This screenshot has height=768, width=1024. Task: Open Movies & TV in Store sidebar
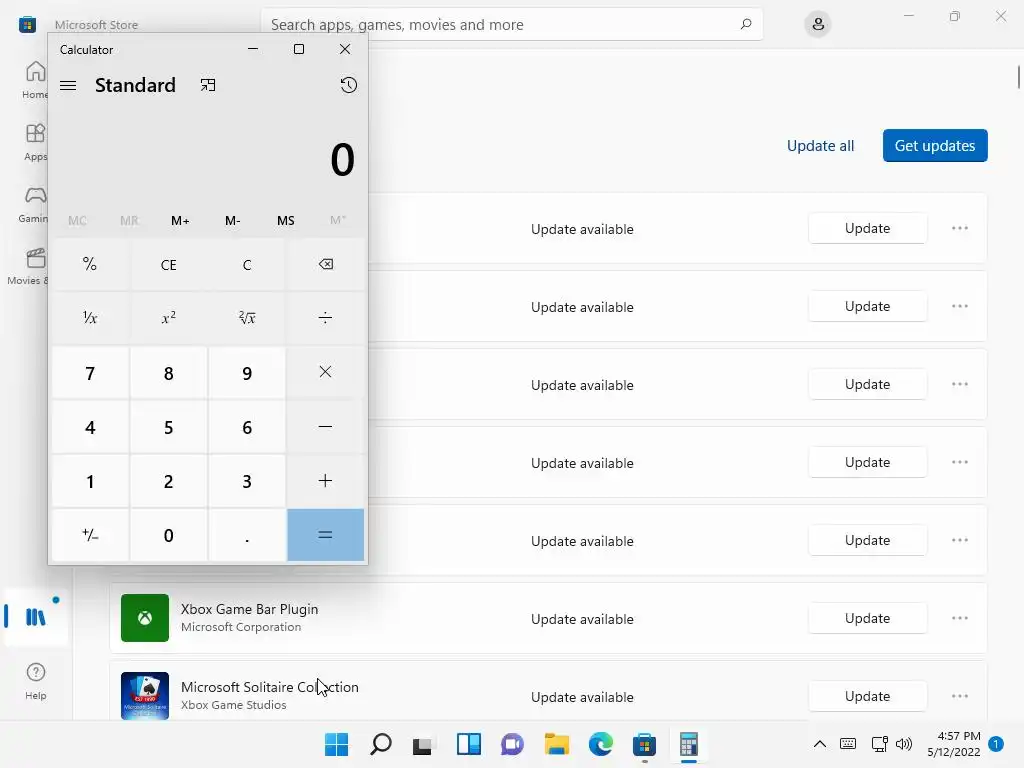coord(29,266)
